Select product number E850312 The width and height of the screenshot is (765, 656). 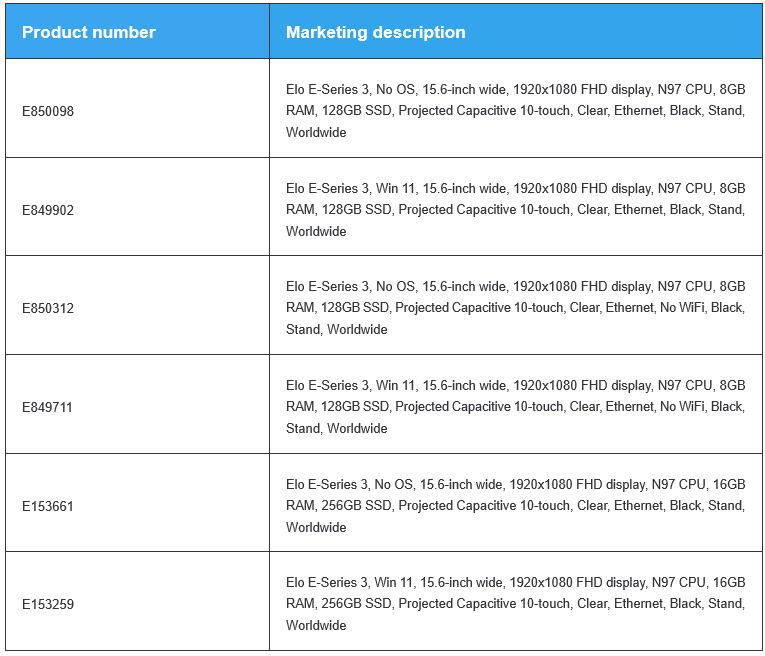coord(48,308)
